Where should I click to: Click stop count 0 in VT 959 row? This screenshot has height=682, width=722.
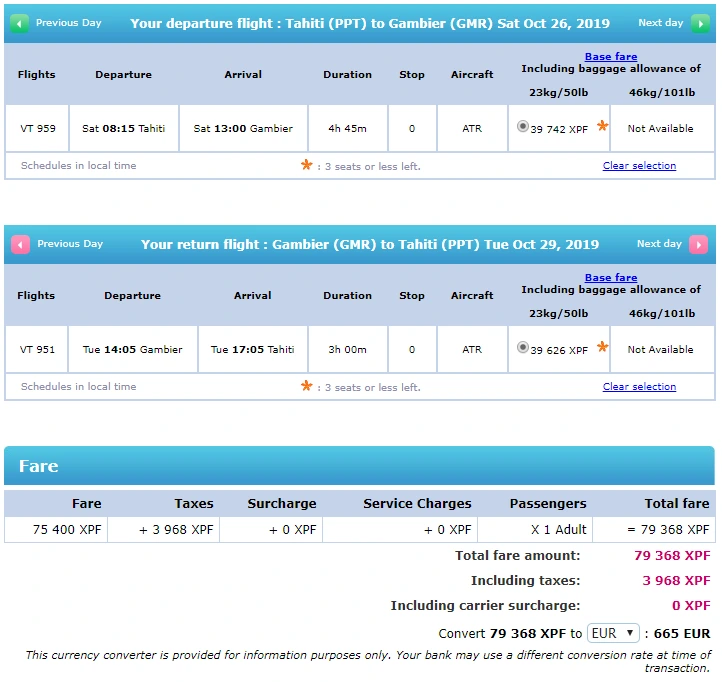412,128
